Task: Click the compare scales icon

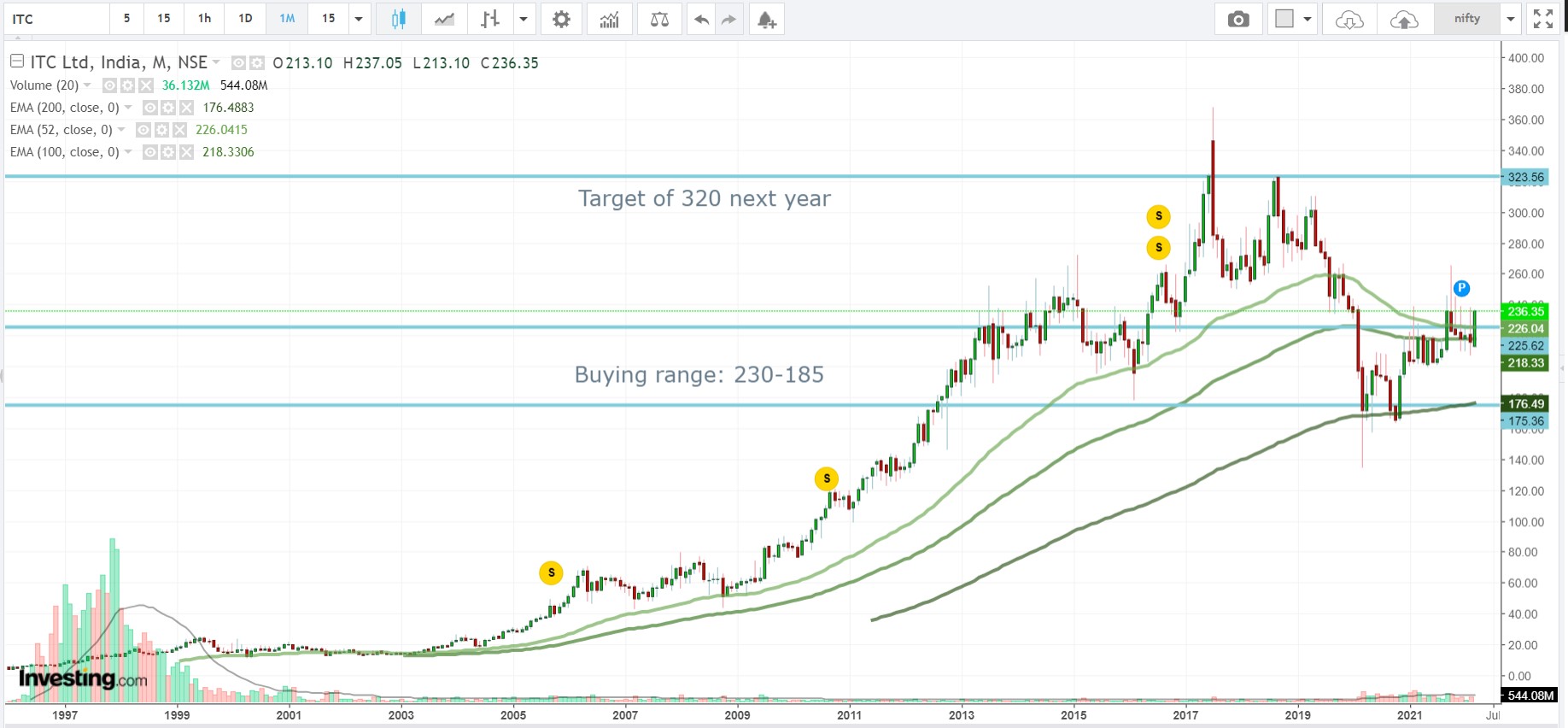Action: coord(659,19)
